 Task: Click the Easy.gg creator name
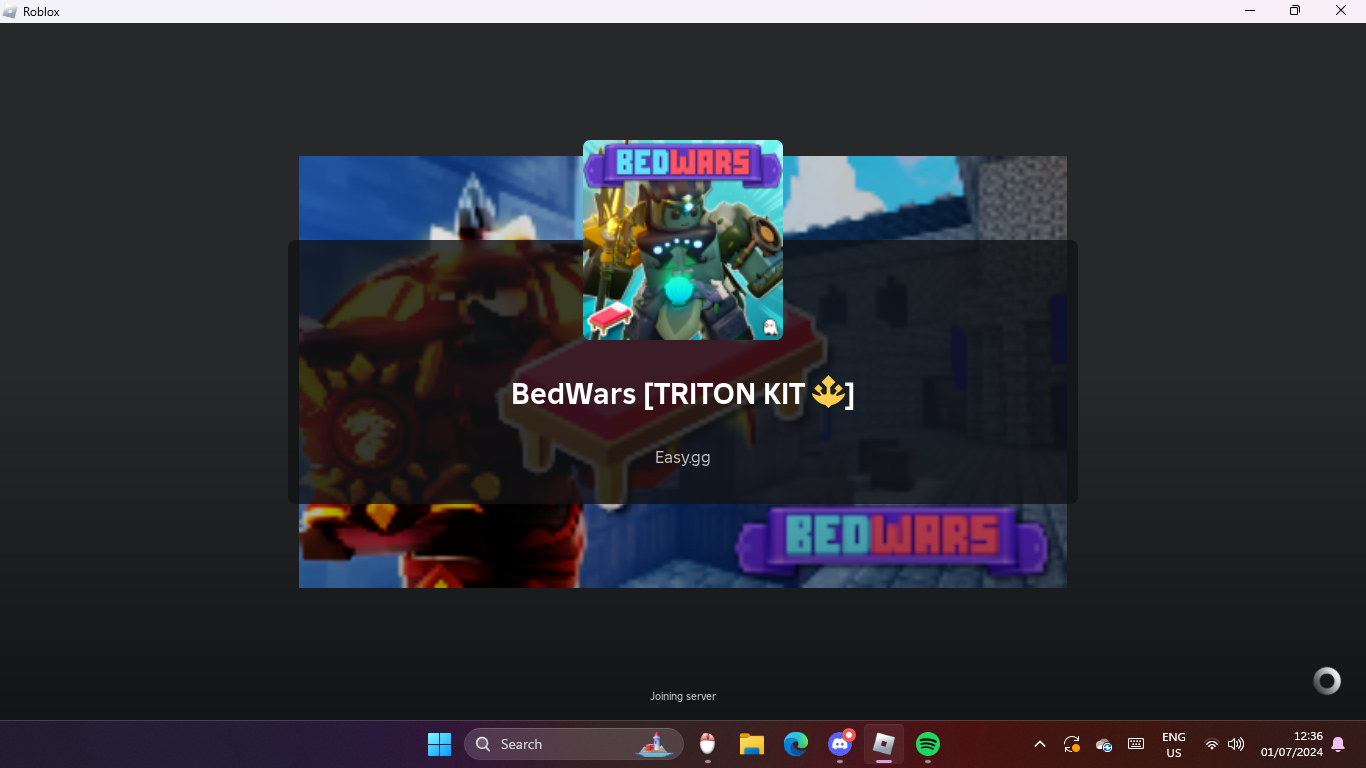pos(683,458)
